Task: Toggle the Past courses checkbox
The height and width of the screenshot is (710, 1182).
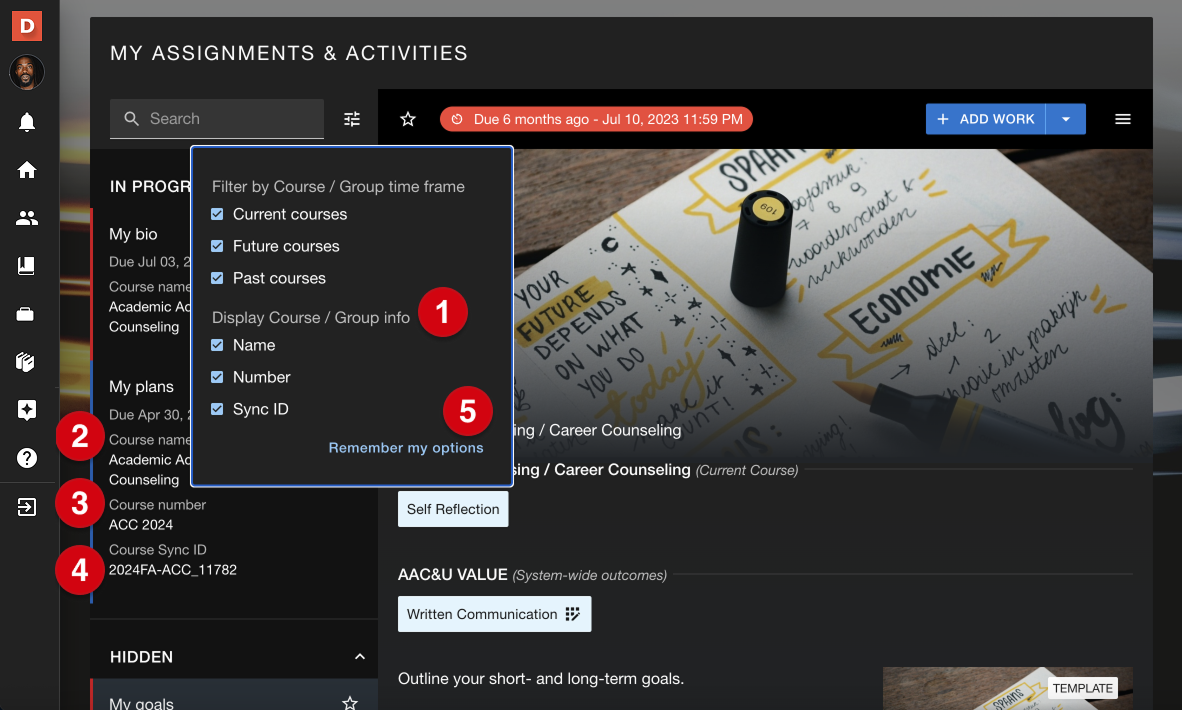Action: (x=217, y=278)
